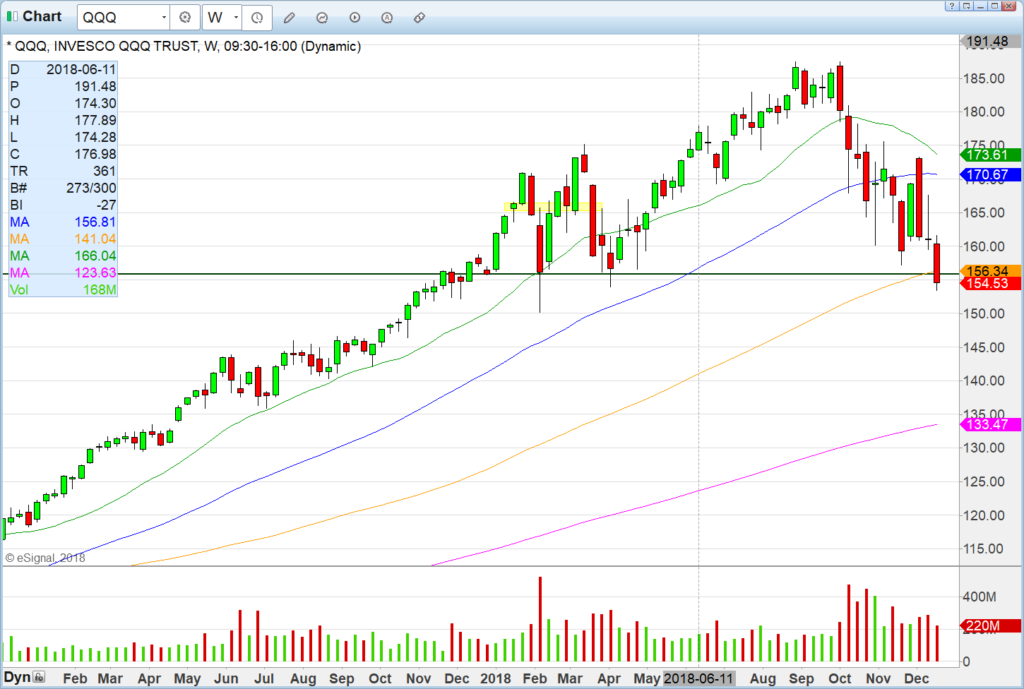Image resolution: width=1024 pixels, height=689 pixels.
Task: Click the yellow highlighted zone near 165
Action: [553, 207]
